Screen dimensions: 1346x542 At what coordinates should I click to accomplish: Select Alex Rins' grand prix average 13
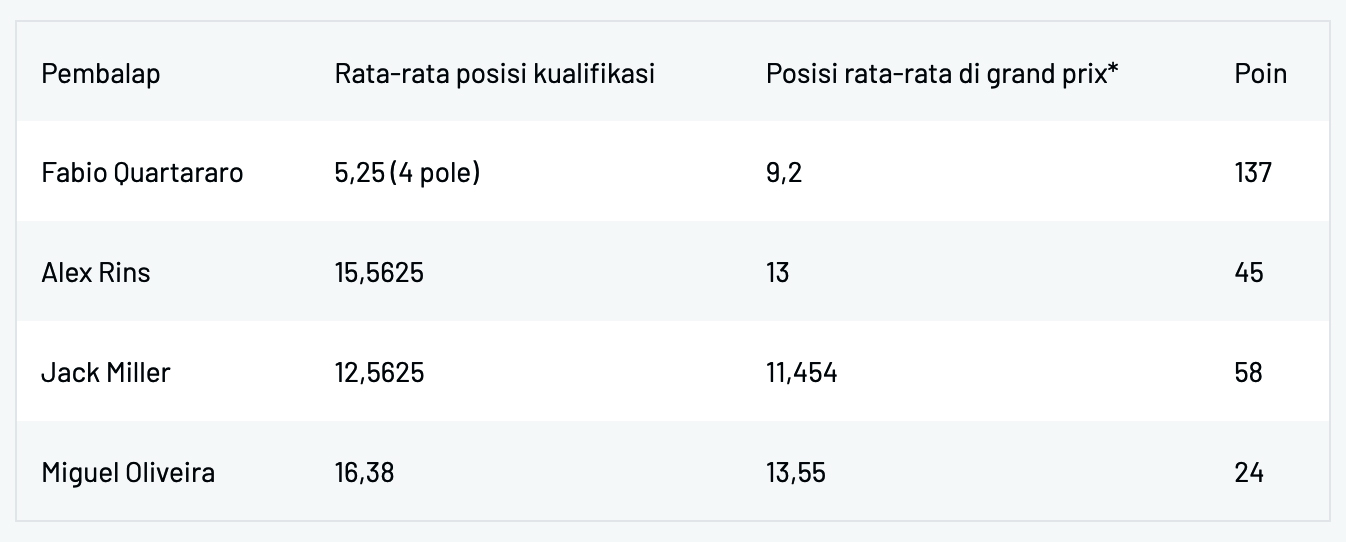(778, 273)
